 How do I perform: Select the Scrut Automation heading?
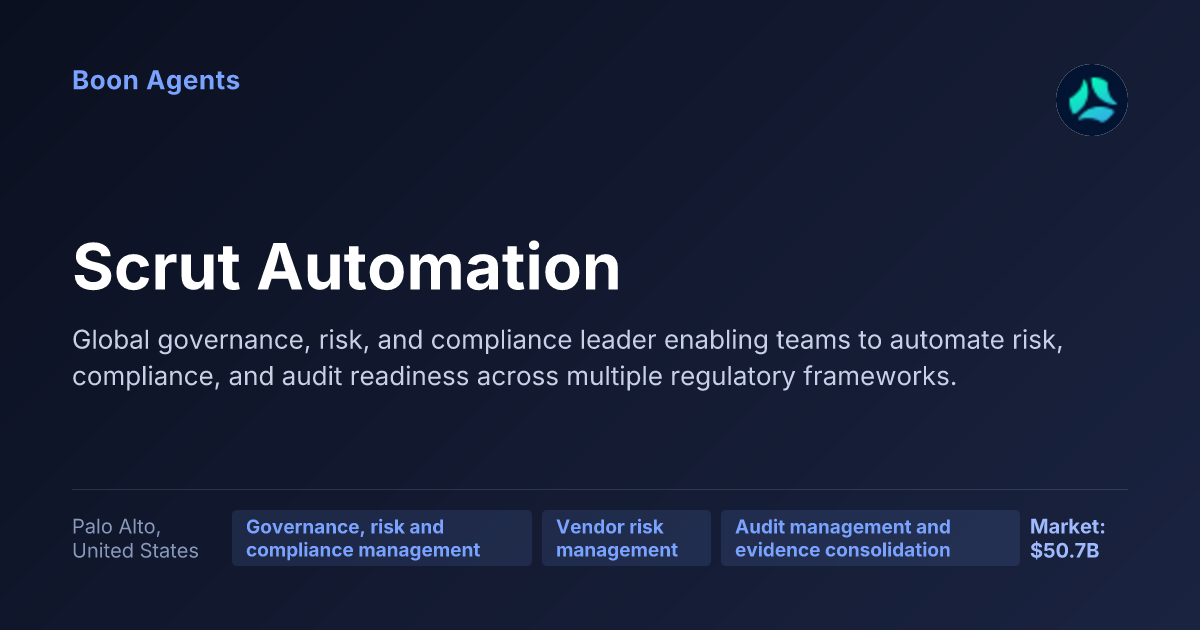(346, 267)
